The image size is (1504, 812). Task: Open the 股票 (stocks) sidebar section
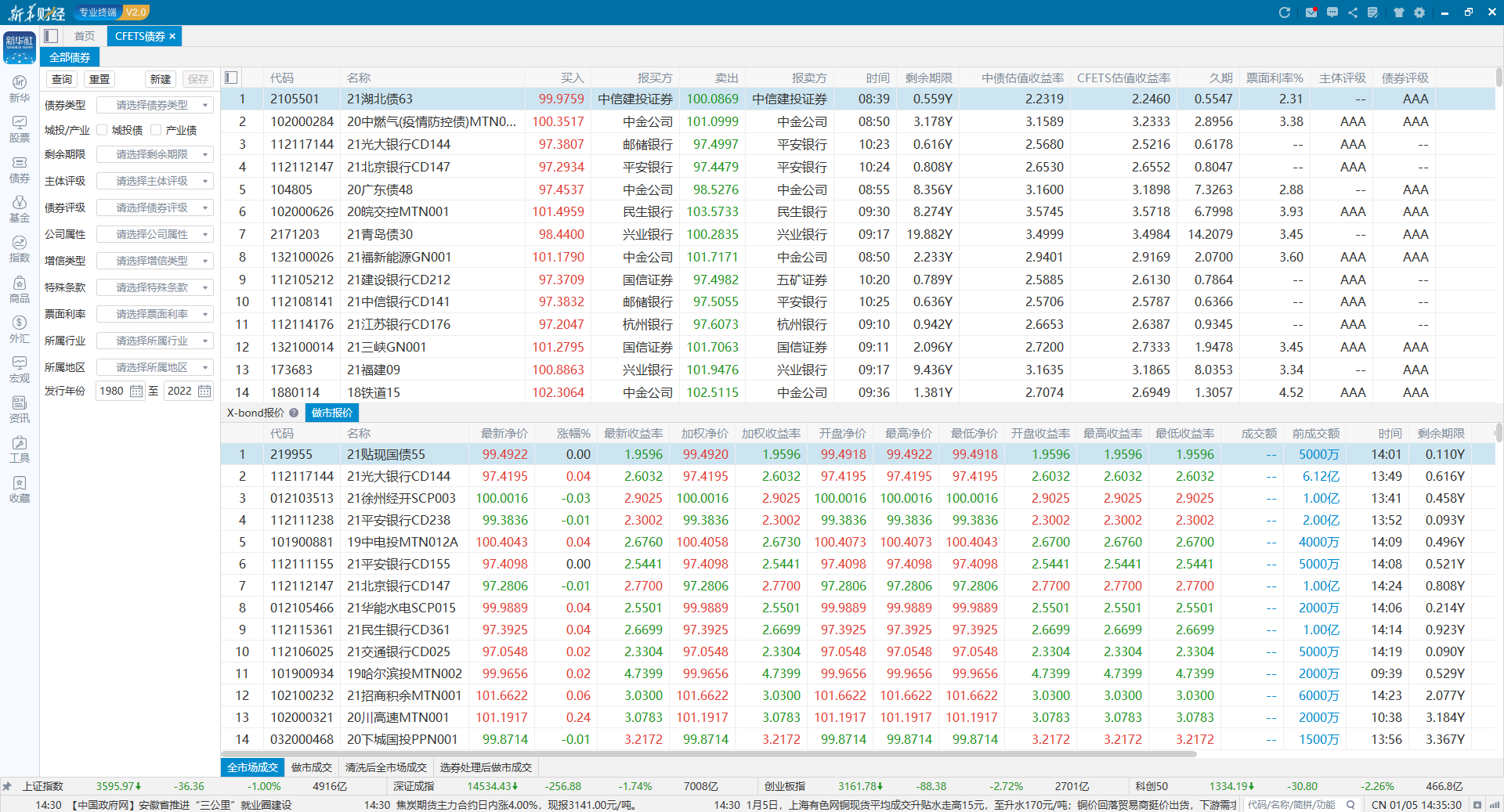(20, 129)
